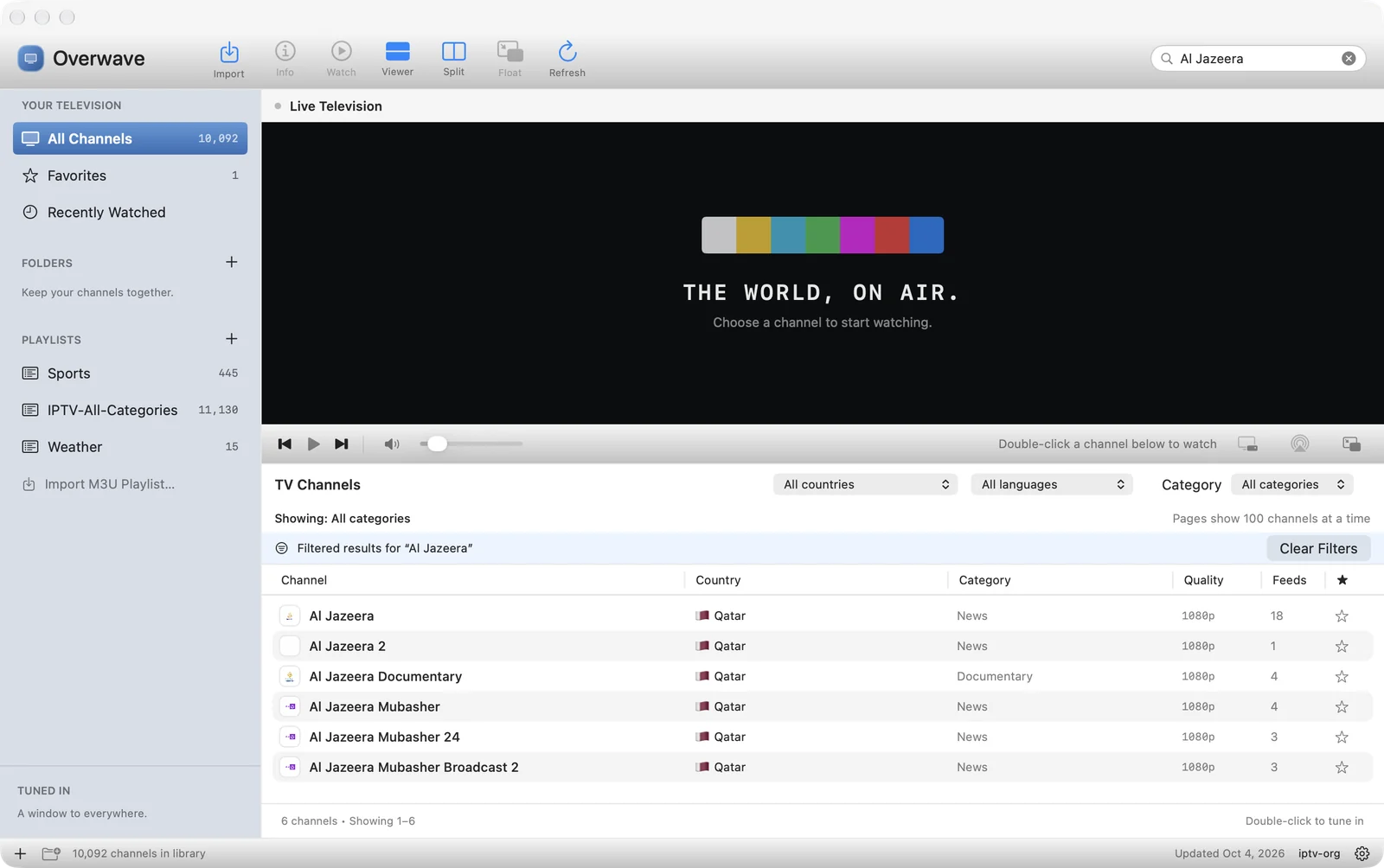Click Al Jazeera Documentary channel logo
This screenshot has width=1384, height=868.
pos(290,676)
